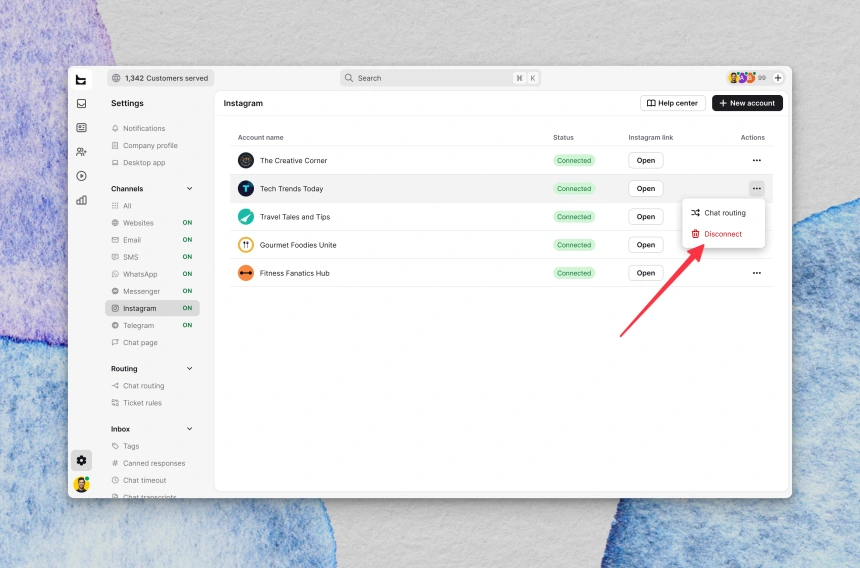
Task: Go to Company profile settings
Action: click(145, 145)
